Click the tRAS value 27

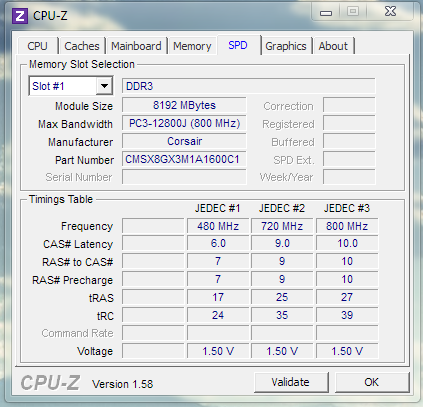pos(347,297)
